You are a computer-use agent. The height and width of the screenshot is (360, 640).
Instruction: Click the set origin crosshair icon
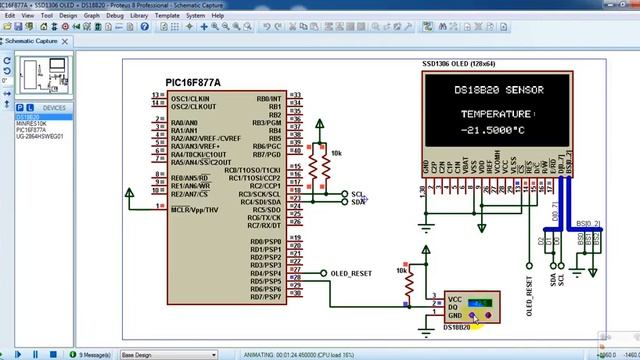tap(189, 27)
